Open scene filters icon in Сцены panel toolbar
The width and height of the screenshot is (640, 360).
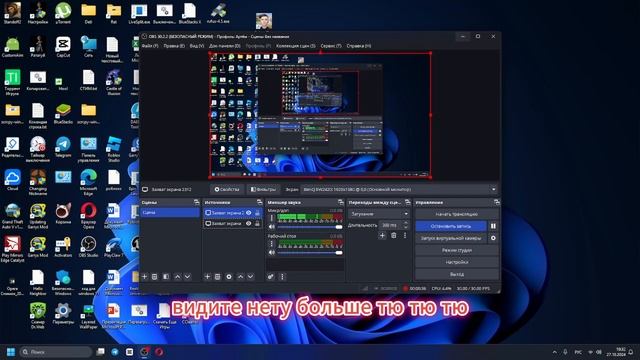point(166,276)
